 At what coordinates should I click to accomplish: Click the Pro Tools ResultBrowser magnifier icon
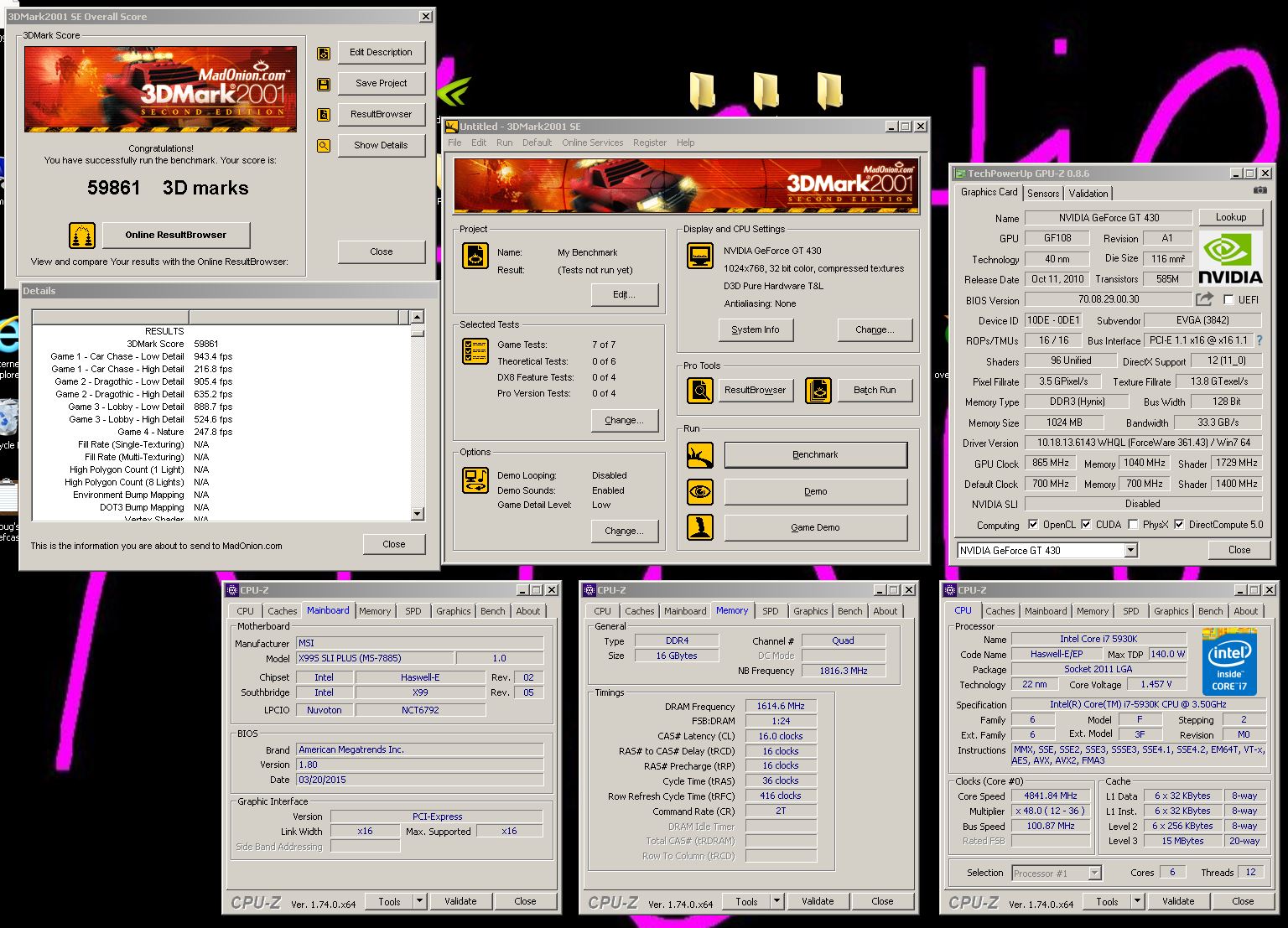click(700, 391)
